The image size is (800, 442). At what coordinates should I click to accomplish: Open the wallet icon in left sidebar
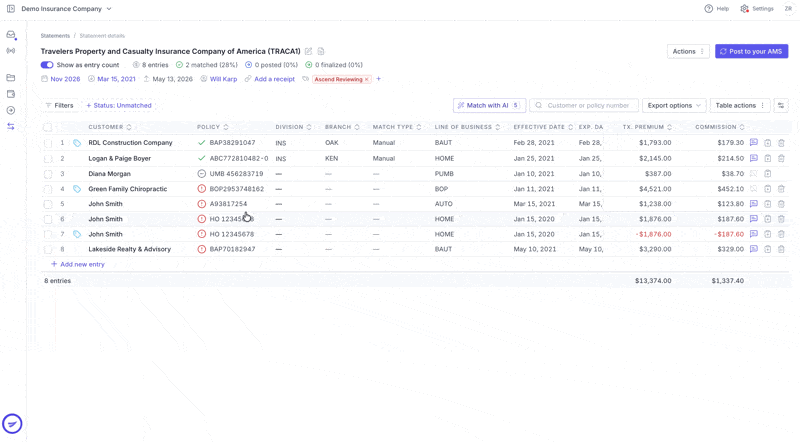click(x=11, y=94)
